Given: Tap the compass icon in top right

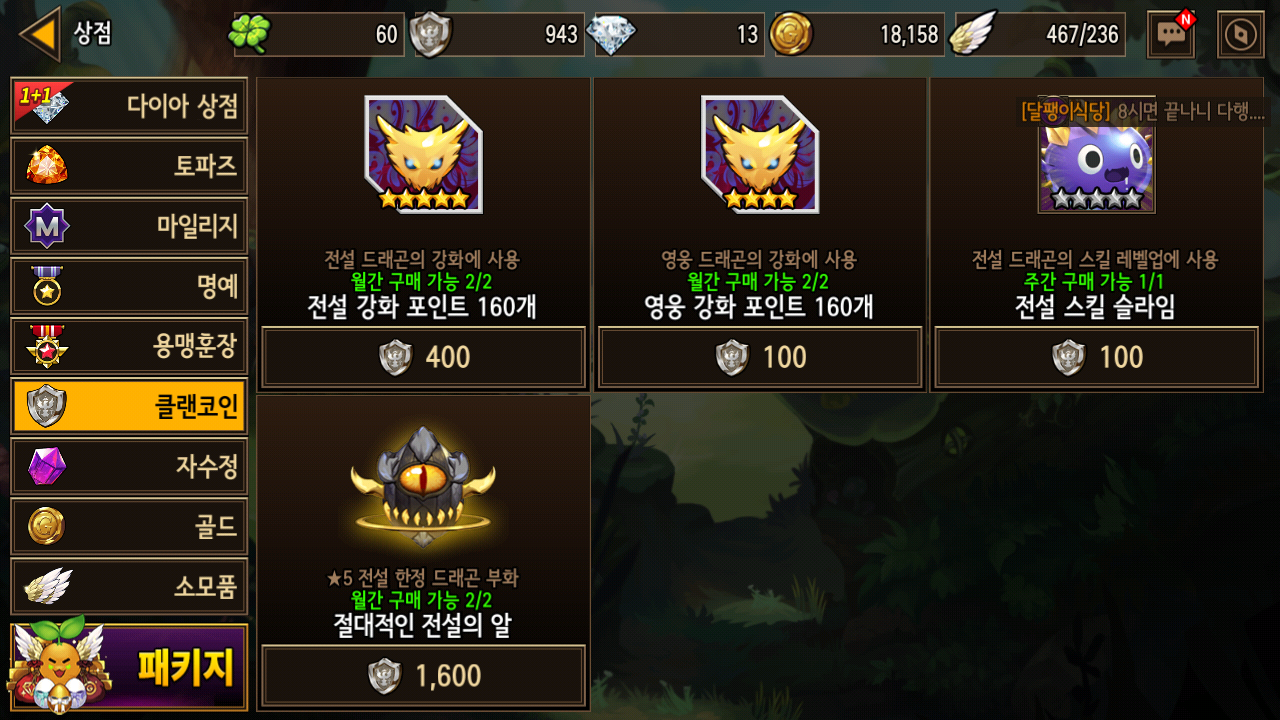Looking at the screenshot, I should coord(1240,35).
